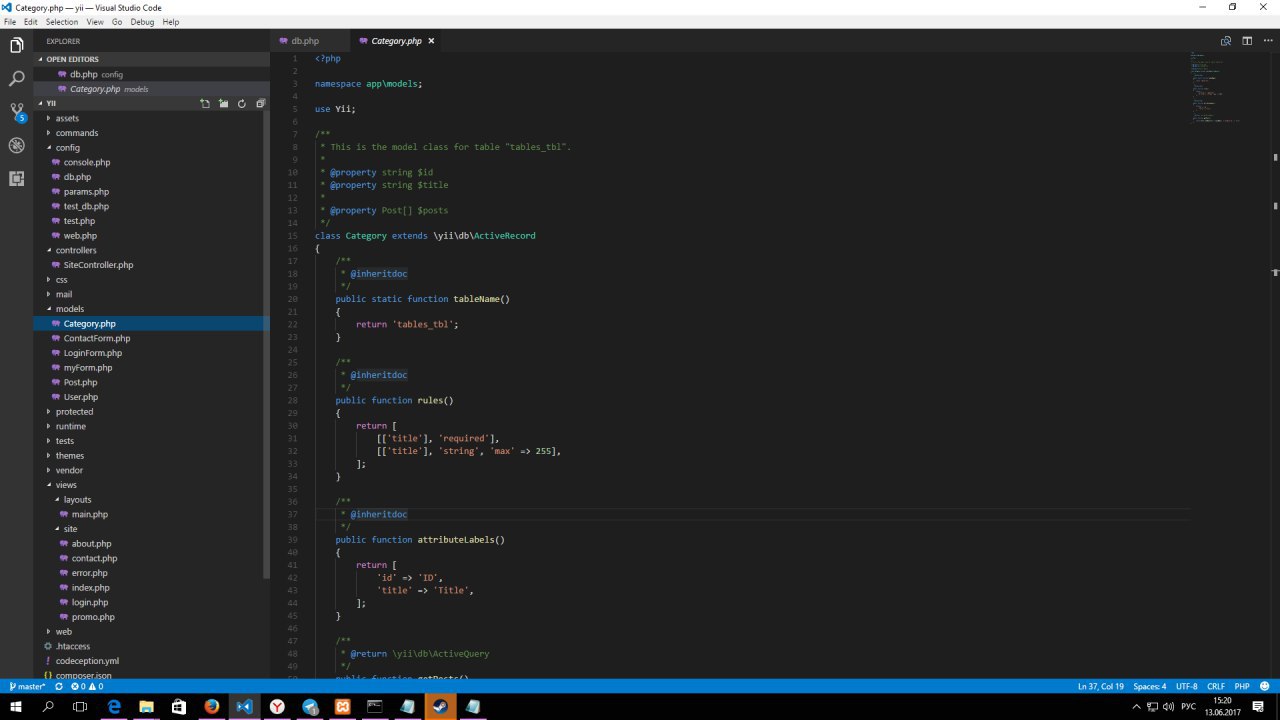Open the Debug view icon

click(x=16, y=145)
